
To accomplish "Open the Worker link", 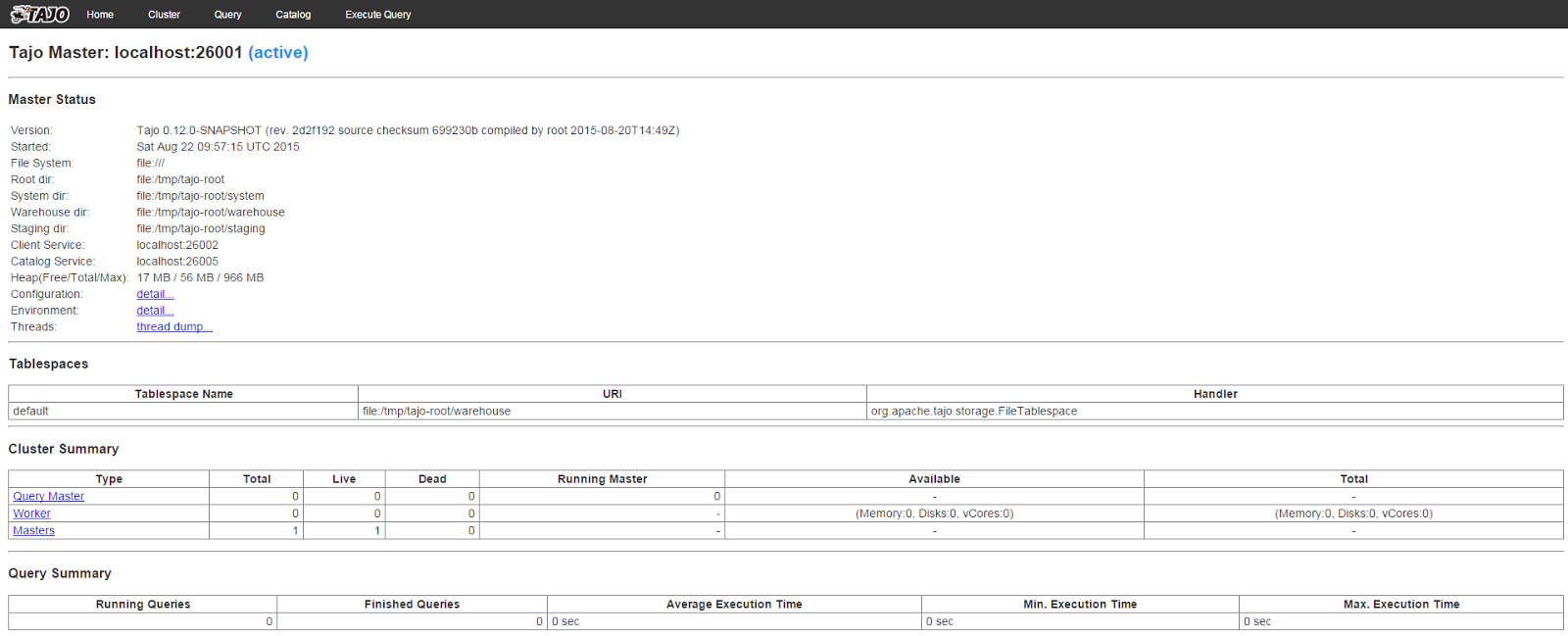I will click(x=31, y=514).
